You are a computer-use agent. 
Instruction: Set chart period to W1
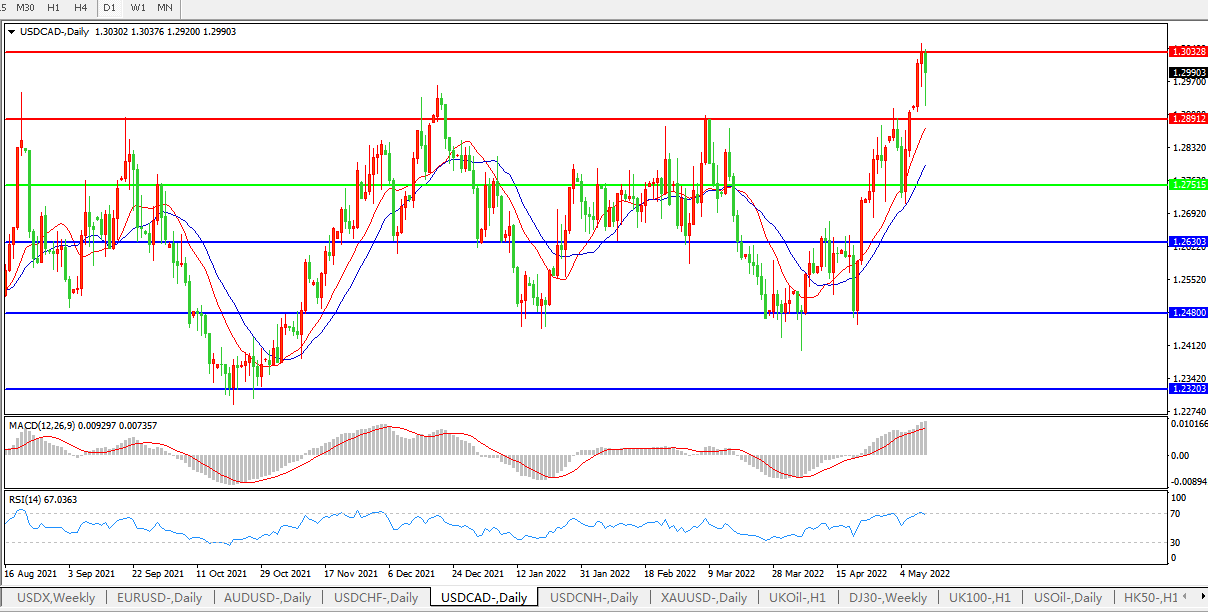point(138,8)
